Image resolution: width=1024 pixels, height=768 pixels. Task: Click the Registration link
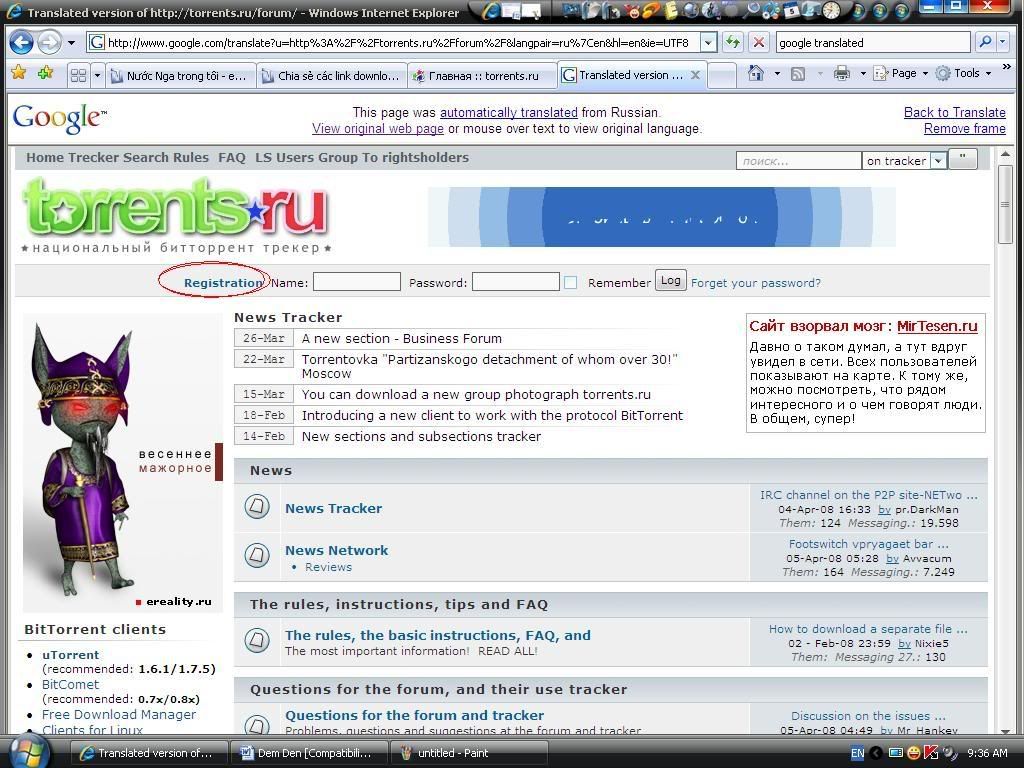222,283
